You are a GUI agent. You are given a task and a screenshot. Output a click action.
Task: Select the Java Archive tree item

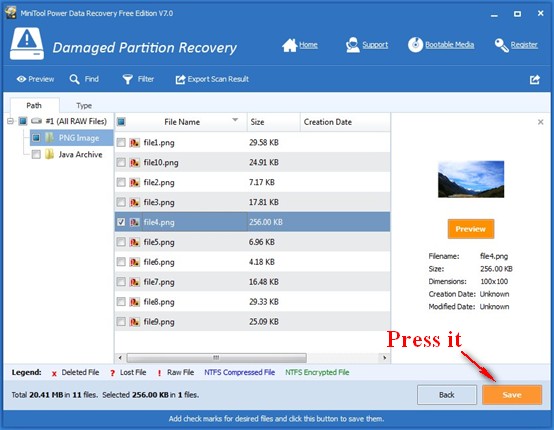click(80, 154)
